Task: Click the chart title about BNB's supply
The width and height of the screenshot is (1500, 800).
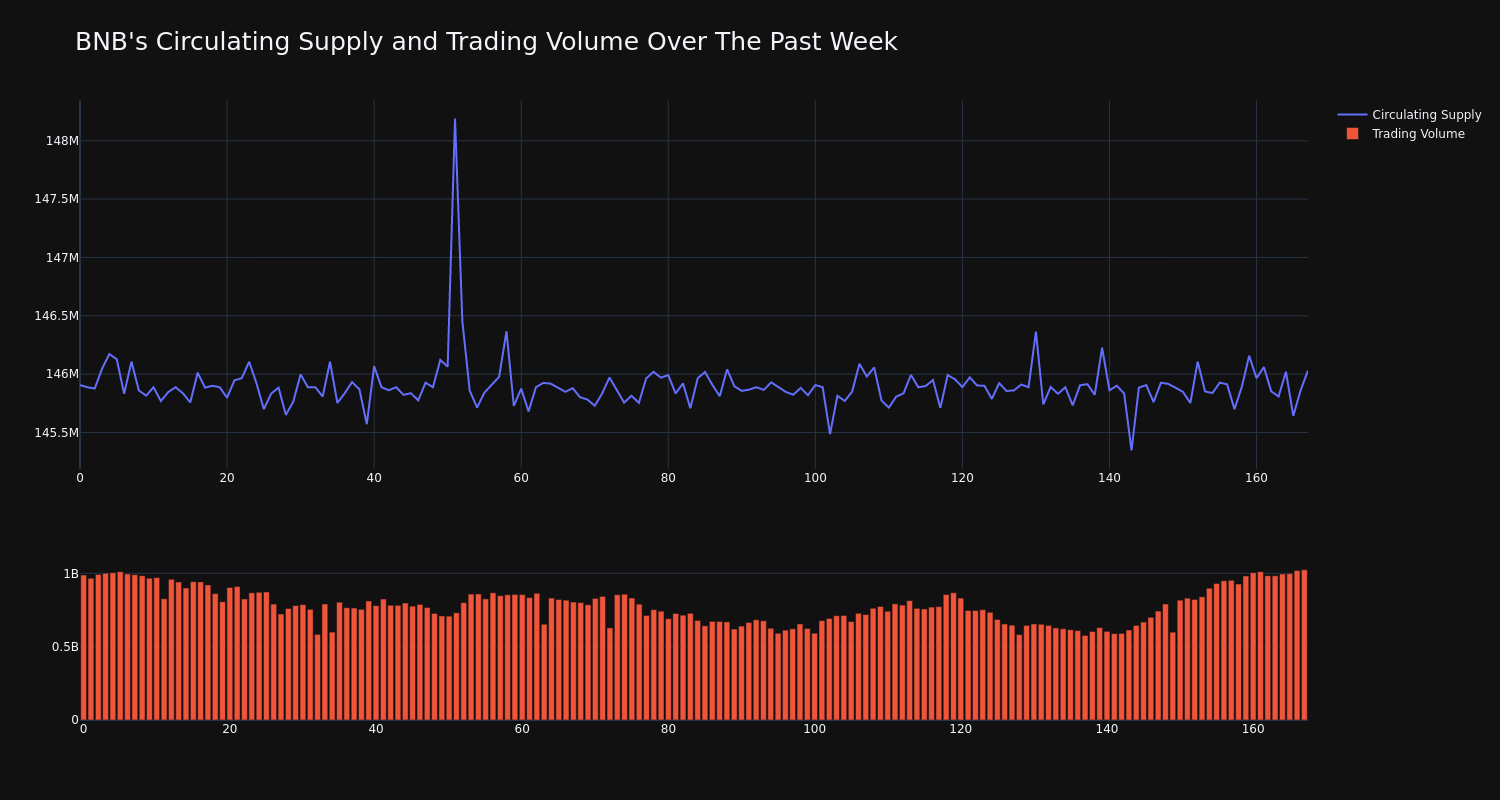Action: (486, 42)
